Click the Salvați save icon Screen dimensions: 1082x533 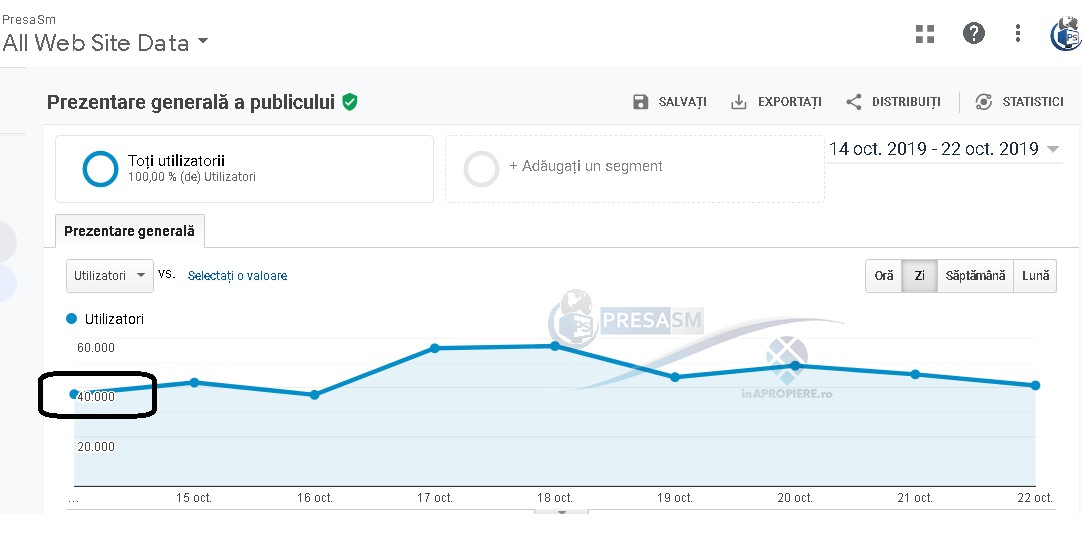(x=641, y=102)
